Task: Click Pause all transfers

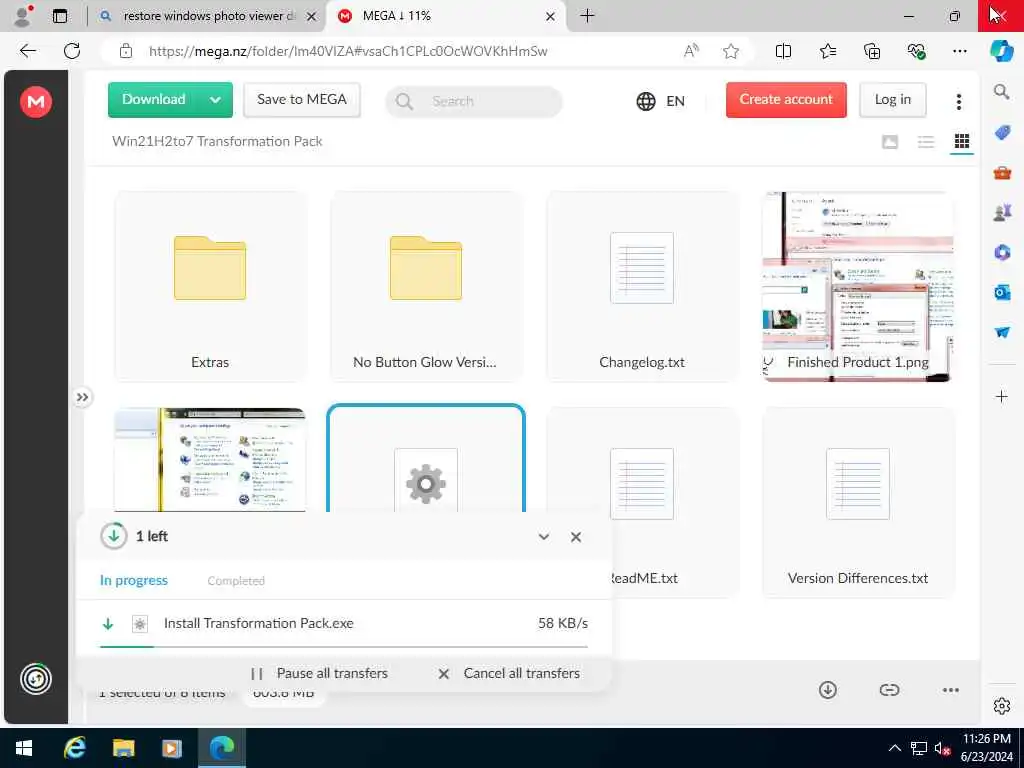Action: click(x=319, y=673)
